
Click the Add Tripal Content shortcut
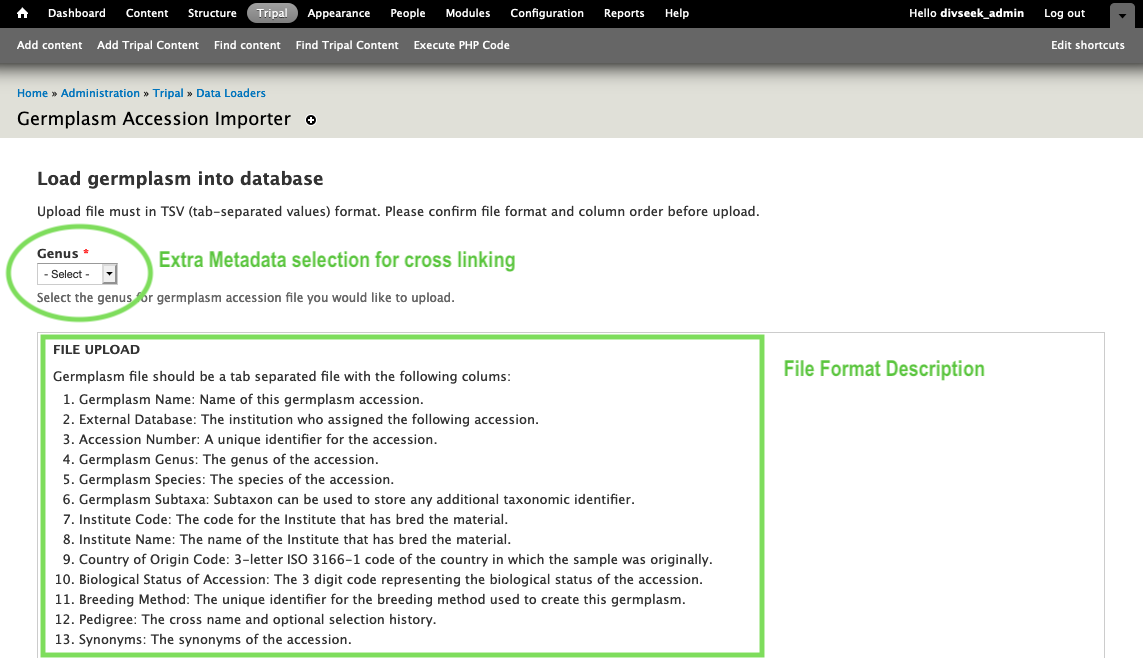pos(148,45)
